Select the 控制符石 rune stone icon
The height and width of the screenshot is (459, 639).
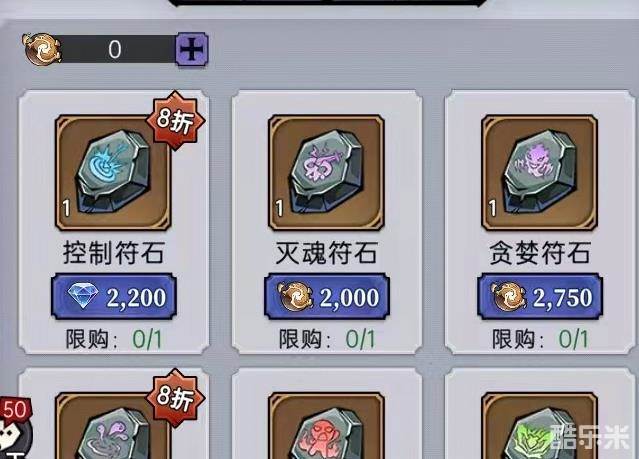click(x=113, y=173)
